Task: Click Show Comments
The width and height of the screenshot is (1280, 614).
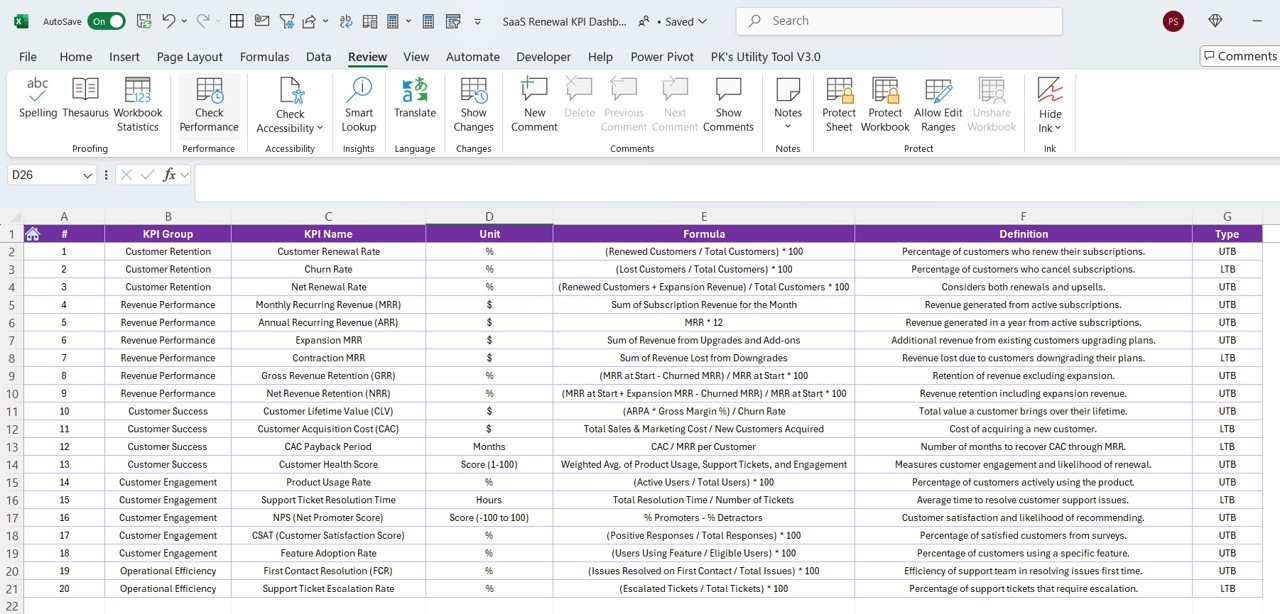Action: pyautogui.click(x=729, y=105)
